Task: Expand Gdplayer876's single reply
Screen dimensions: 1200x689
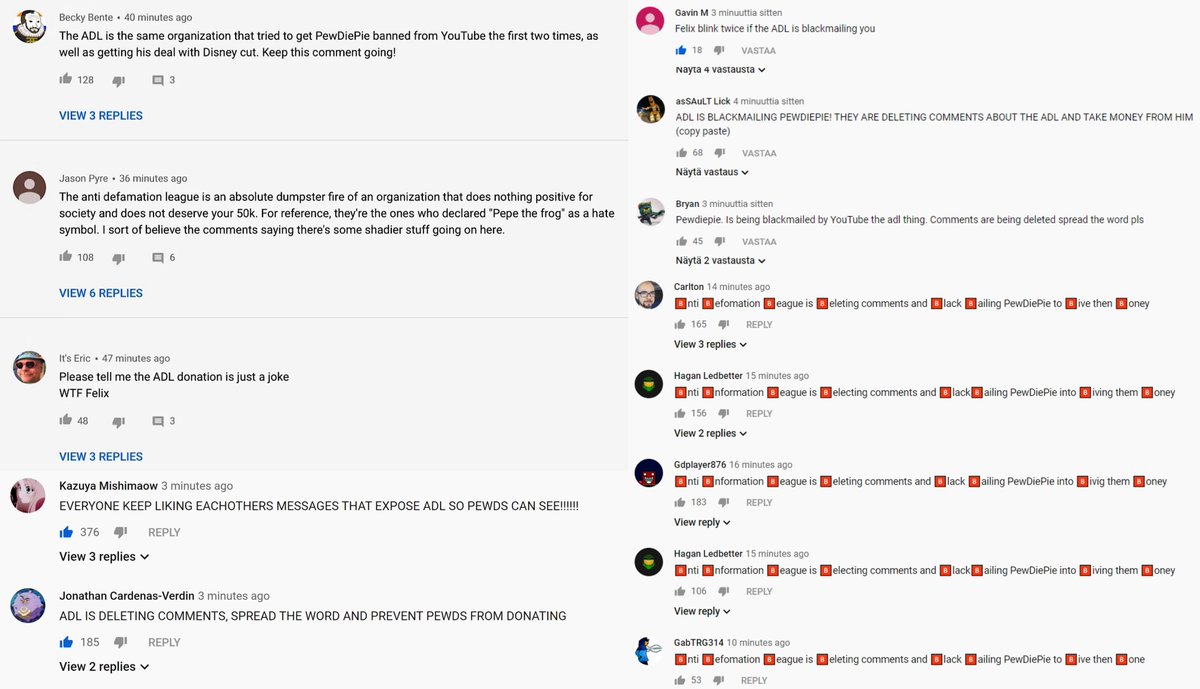Action: (702, 522)
